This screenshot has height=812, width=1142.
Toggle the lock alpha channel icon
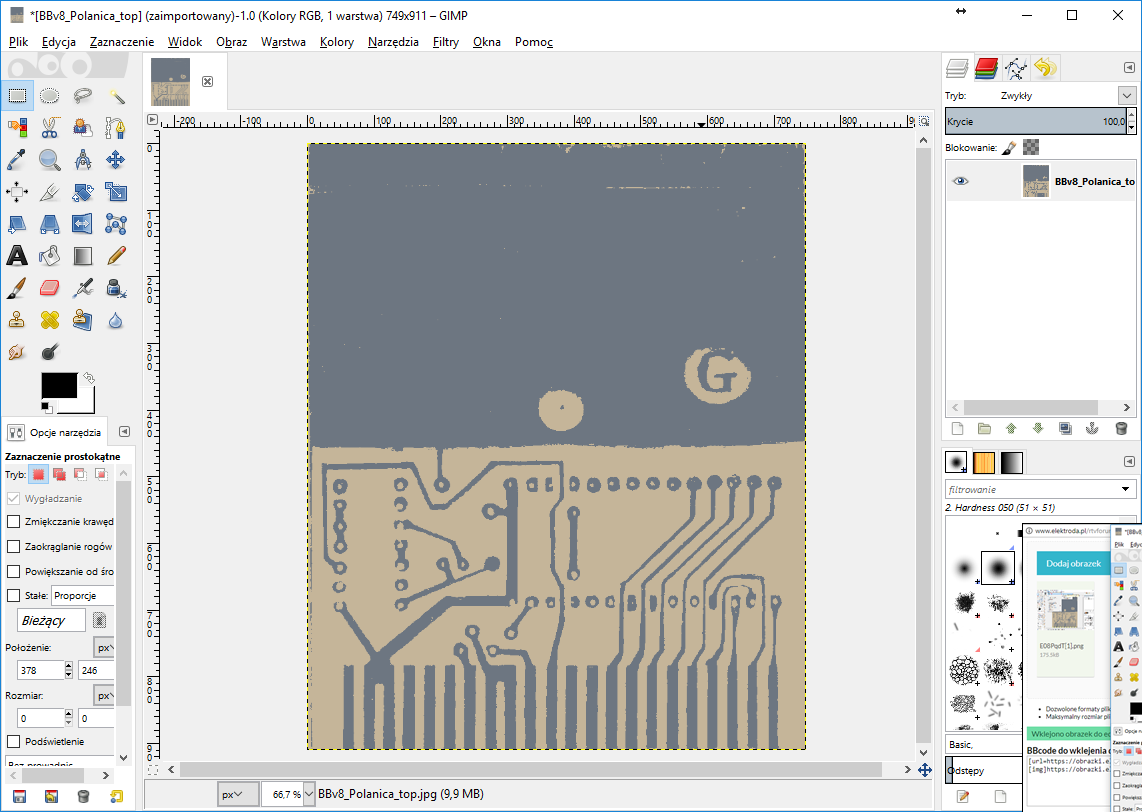coord(1031,147)
